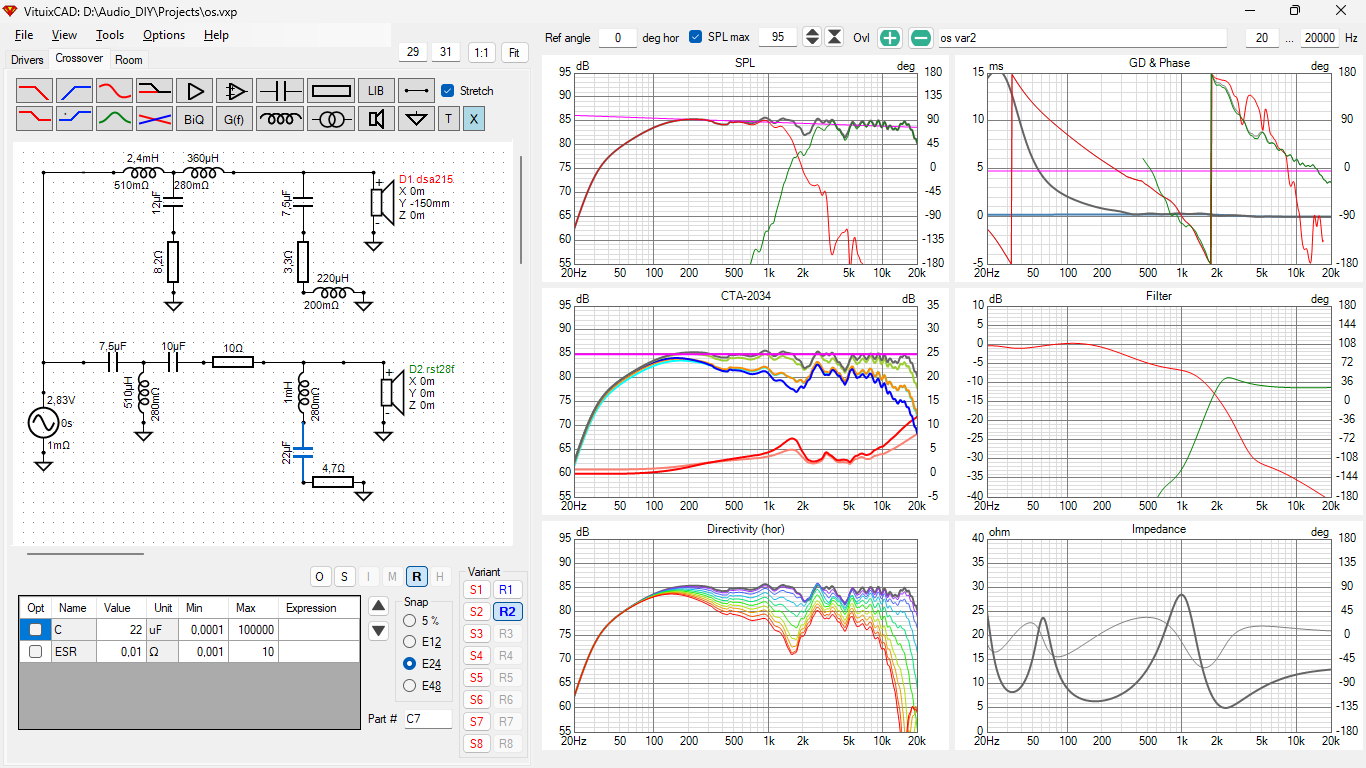Select the capacitor component tool
The height and width of the screenshot is (768, 1366).
[280, 91]
